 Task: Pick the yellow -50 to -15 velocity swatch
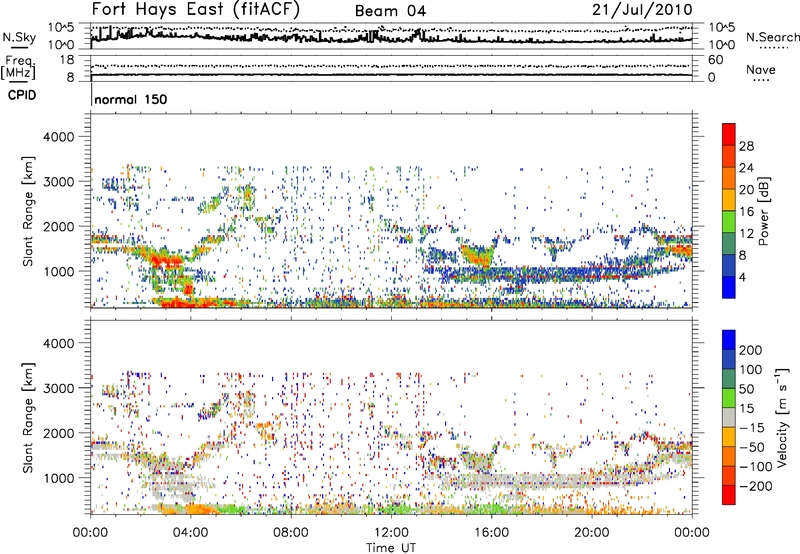point(729,437)
